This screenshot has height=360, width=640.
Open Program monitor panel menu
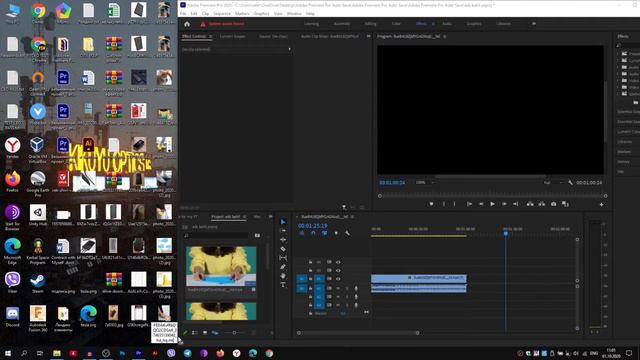click(445, 36)
